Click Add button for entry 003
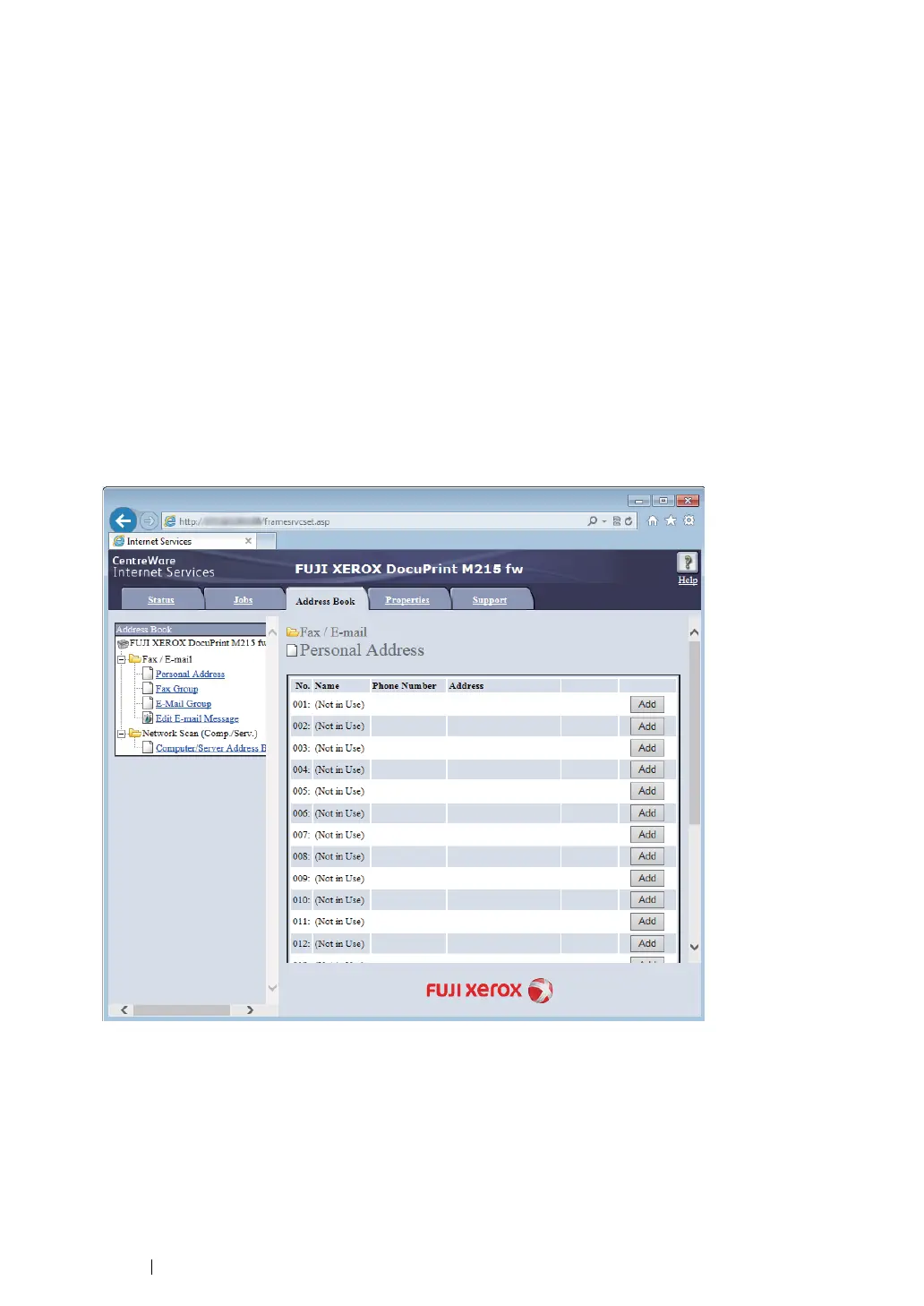Viewport: 924px width, 1306px height. tap(647, 748)
